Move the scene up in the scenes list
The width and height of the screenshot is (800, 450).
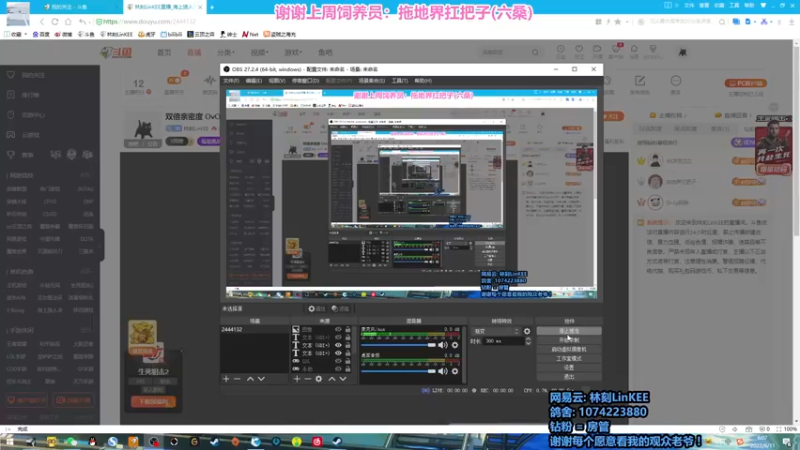click(x=250, y=379)
